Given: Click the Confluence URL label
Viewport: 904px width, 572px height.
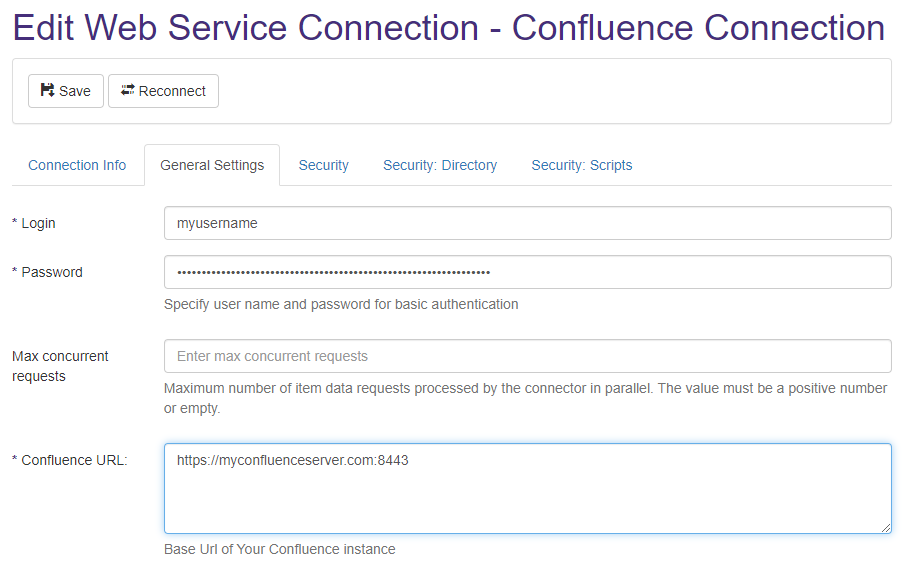Looking at the screenshot, I should [74, 460].
